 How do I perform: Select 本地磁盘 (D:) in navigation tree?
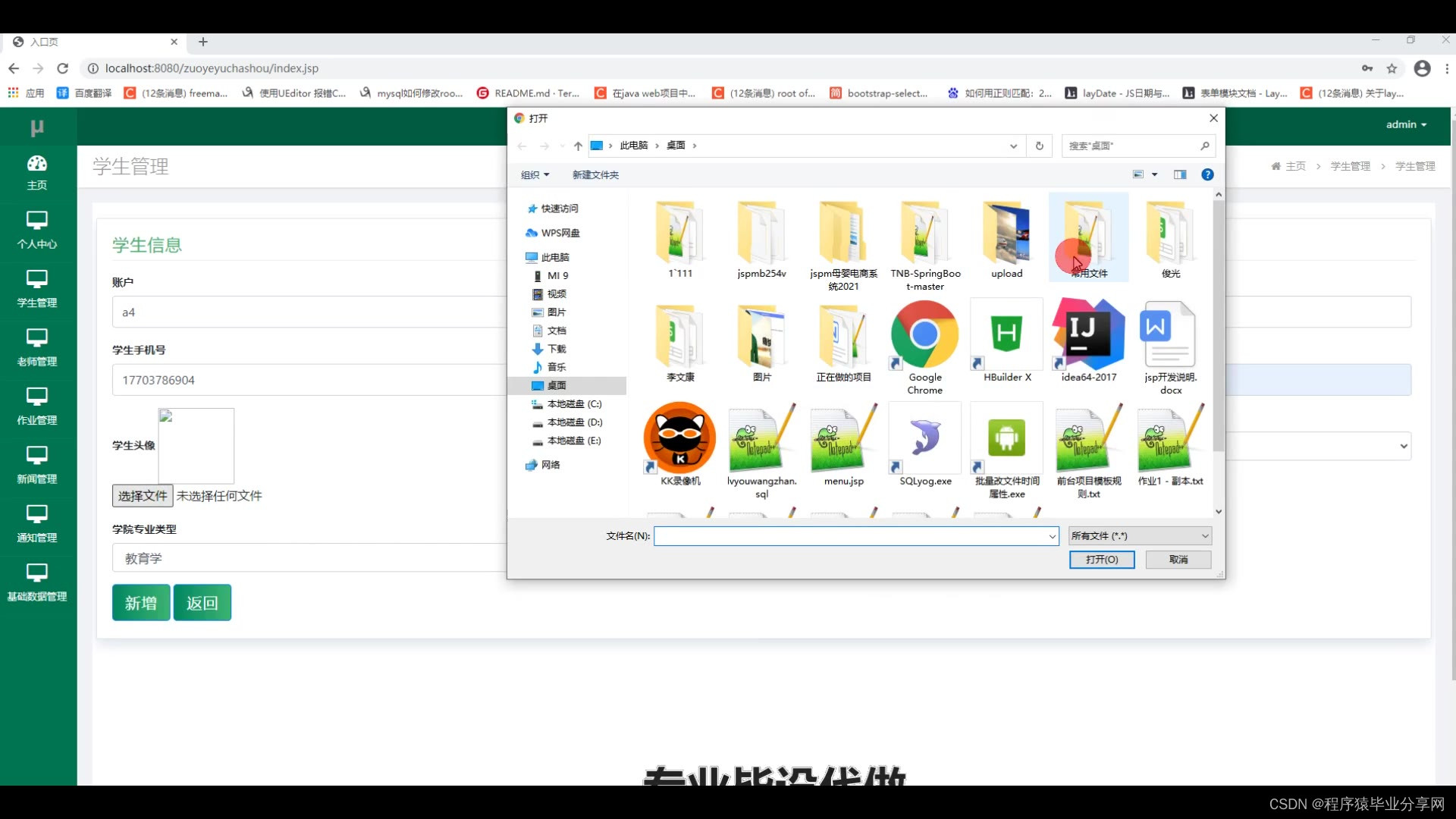point(574,422)
